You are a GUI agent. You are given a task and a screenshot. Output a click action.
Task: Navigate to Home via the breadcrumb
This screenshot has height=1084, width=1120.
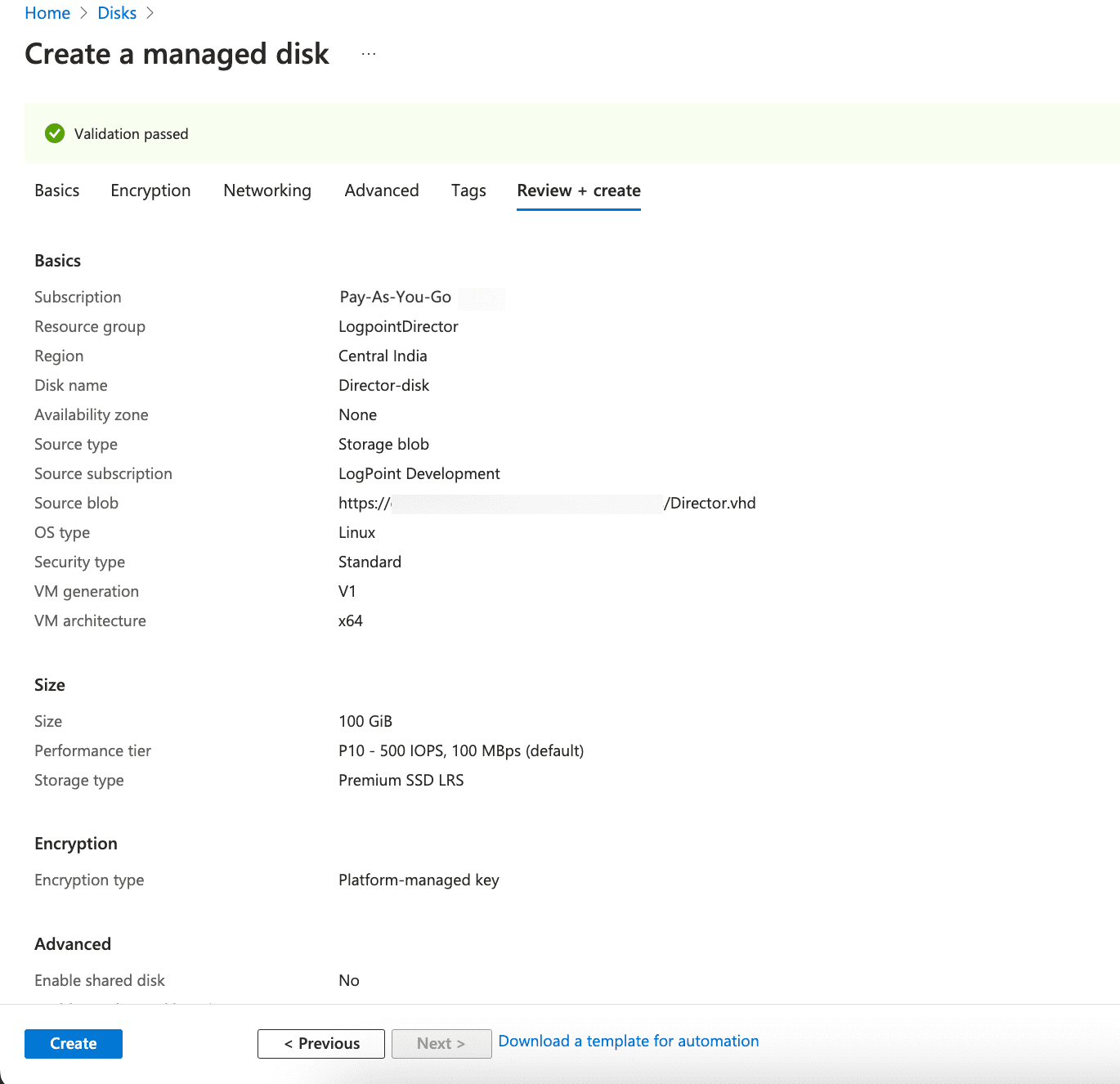[47, 13]
